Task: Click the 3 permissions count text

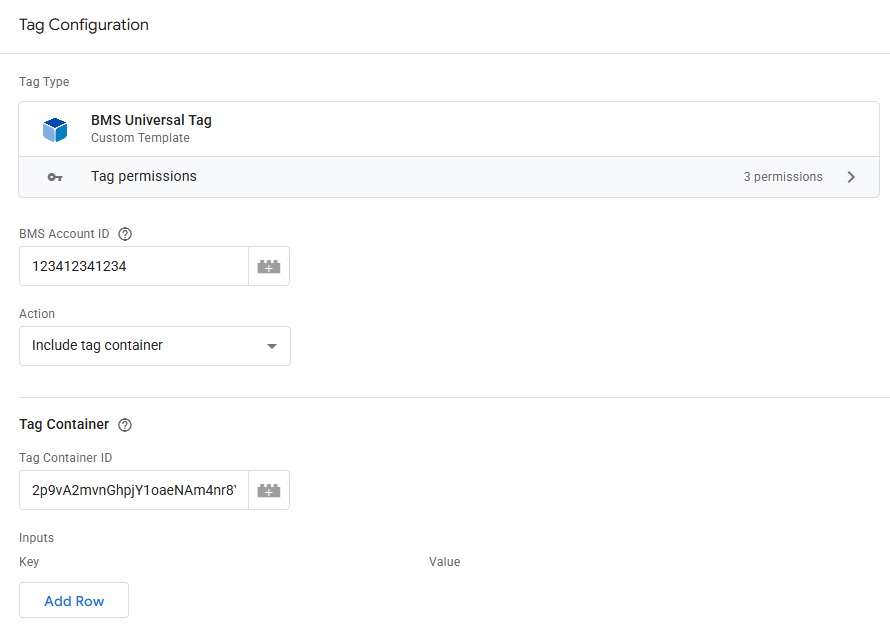Action: pos(783,177)
